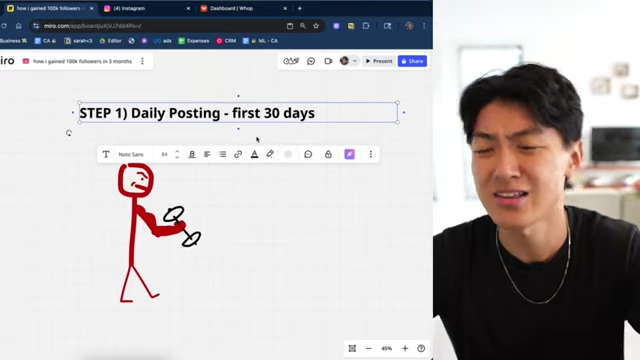Go to the browser home page
Image resolution: width=640 pixels, height=360 pixels.
[18, 26]
